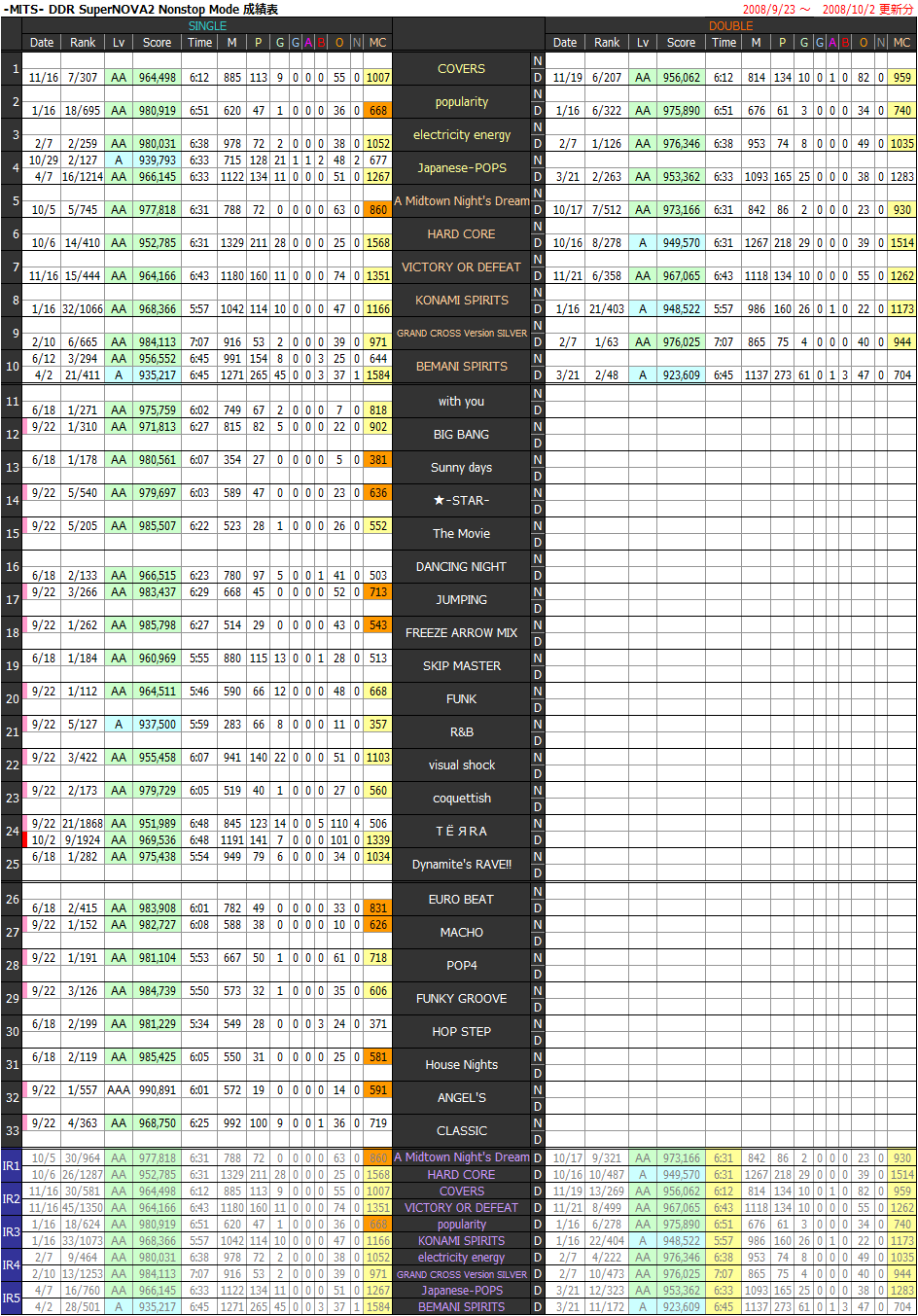Click the Rank column header under SINGLE

tap(83, 43)
